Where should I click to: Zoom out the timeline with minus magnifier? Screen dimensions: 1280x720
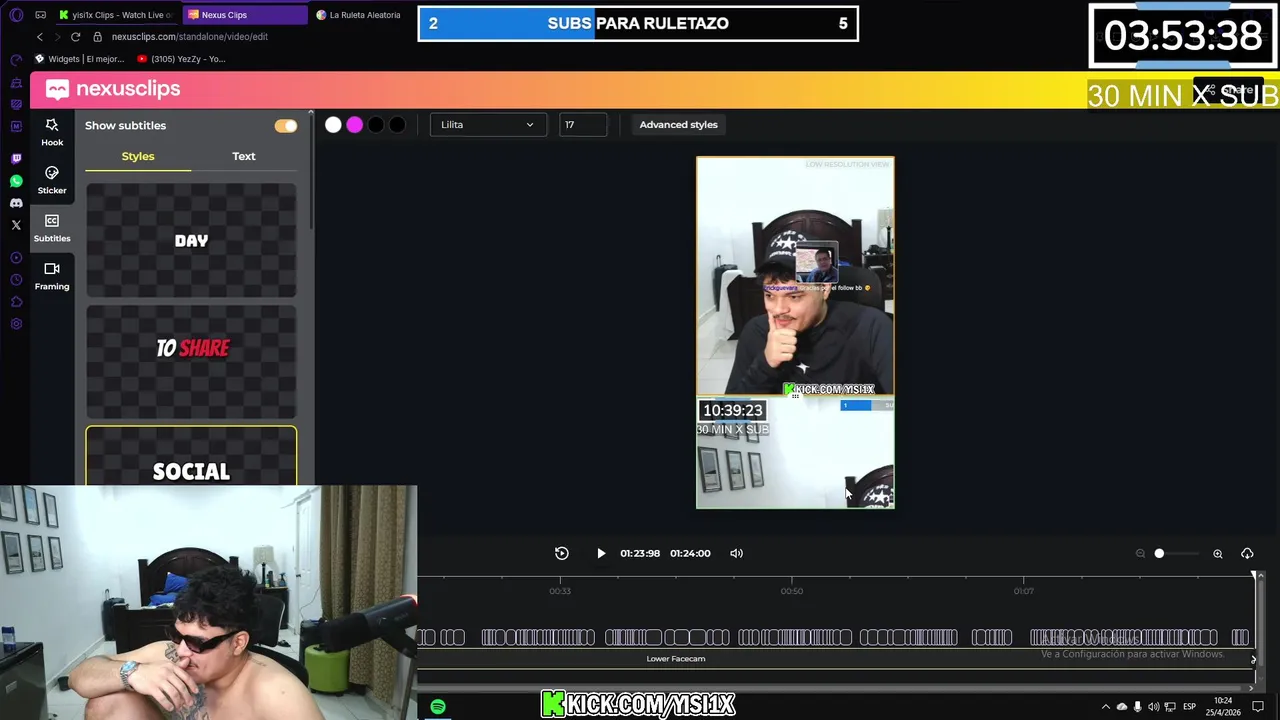(x=1140, y=553)
